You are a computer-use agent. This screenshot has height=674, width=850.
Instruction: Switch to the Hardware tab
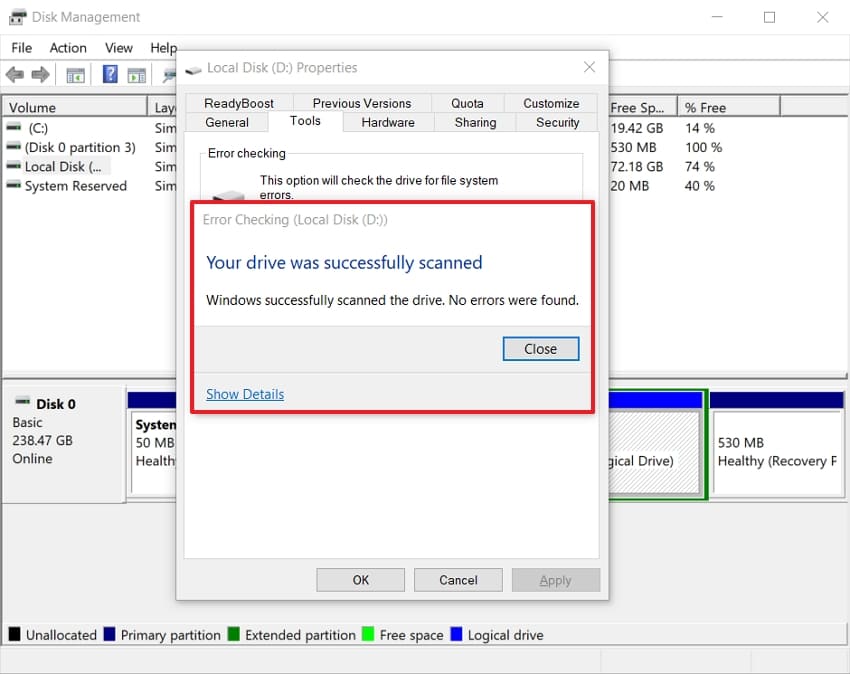387,122
